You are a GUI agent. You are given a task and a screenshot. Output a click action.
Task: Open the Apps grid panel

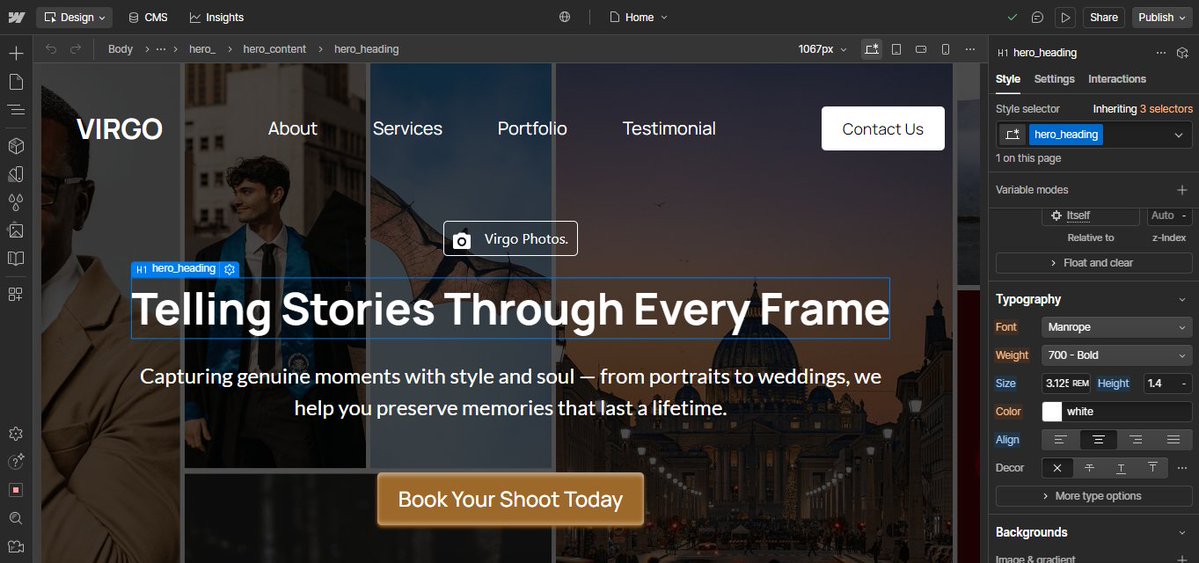16,294
